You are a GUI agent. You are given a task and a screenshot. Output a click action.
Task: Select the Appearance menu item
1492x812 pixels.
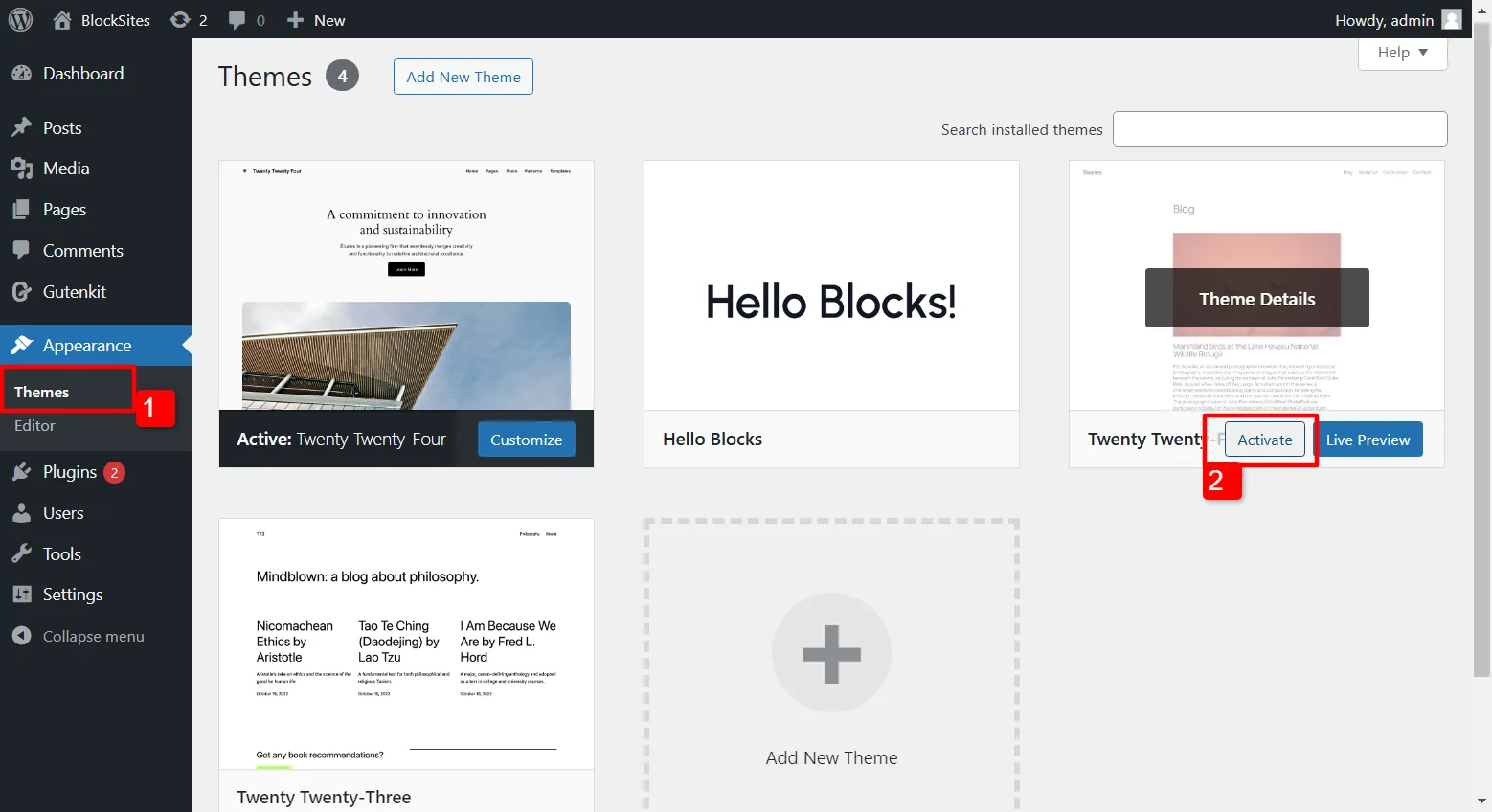click(96, 345)
